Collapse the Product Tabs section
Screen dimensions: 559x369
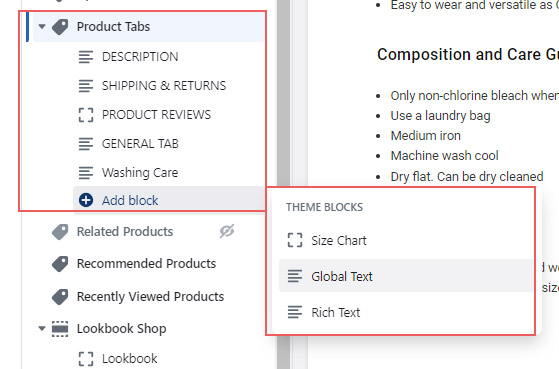[x=42, y=27]
